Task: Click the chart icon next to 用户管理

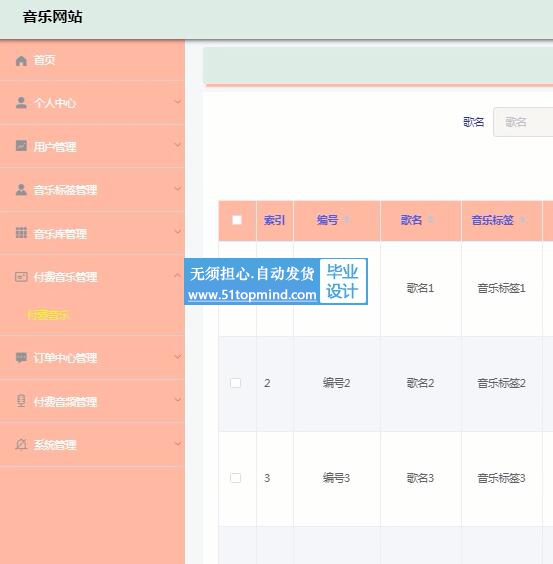Action: click(21, 146)
